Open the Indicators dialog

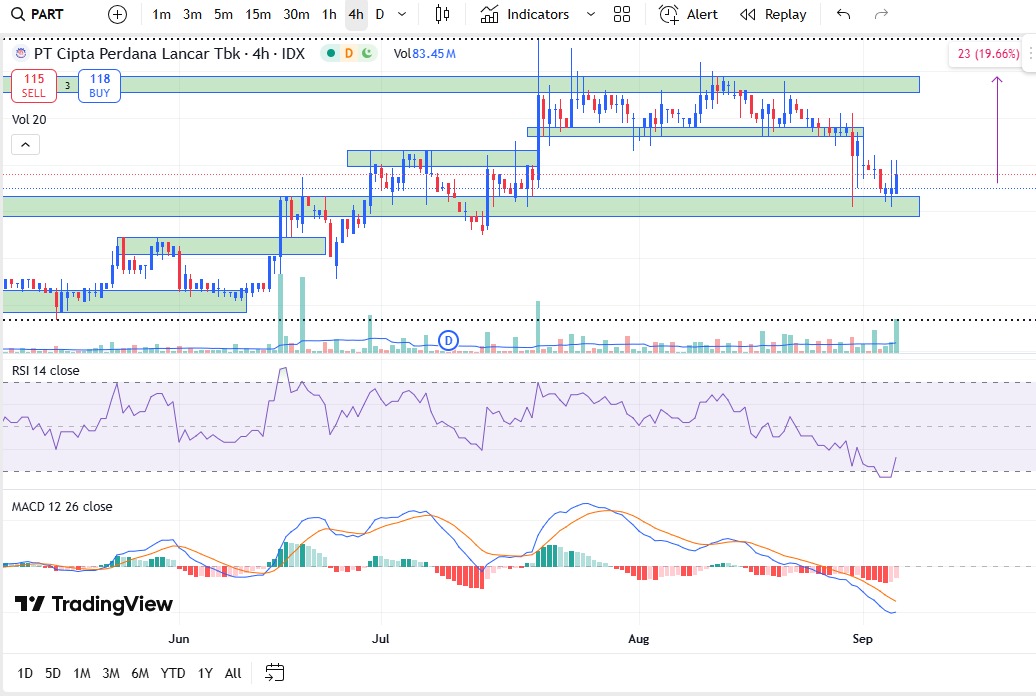coord(525,14)
